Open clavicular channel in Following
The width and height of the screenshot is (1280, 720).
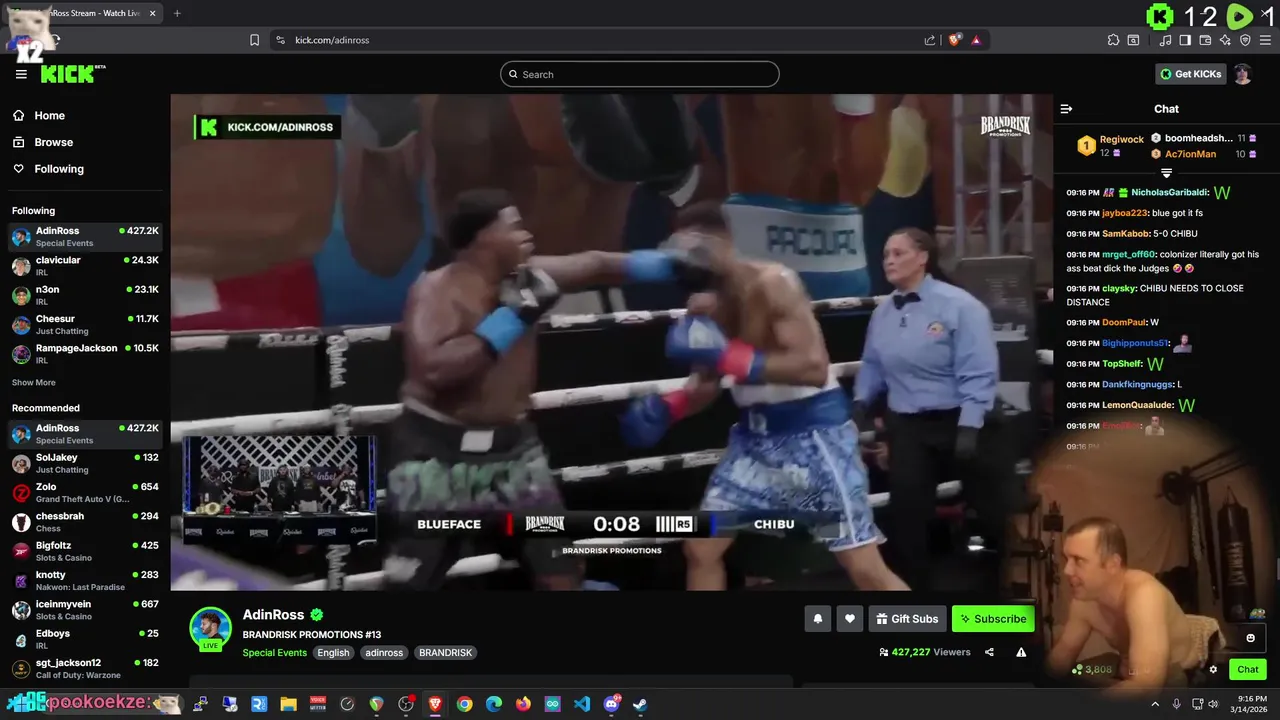85,266
